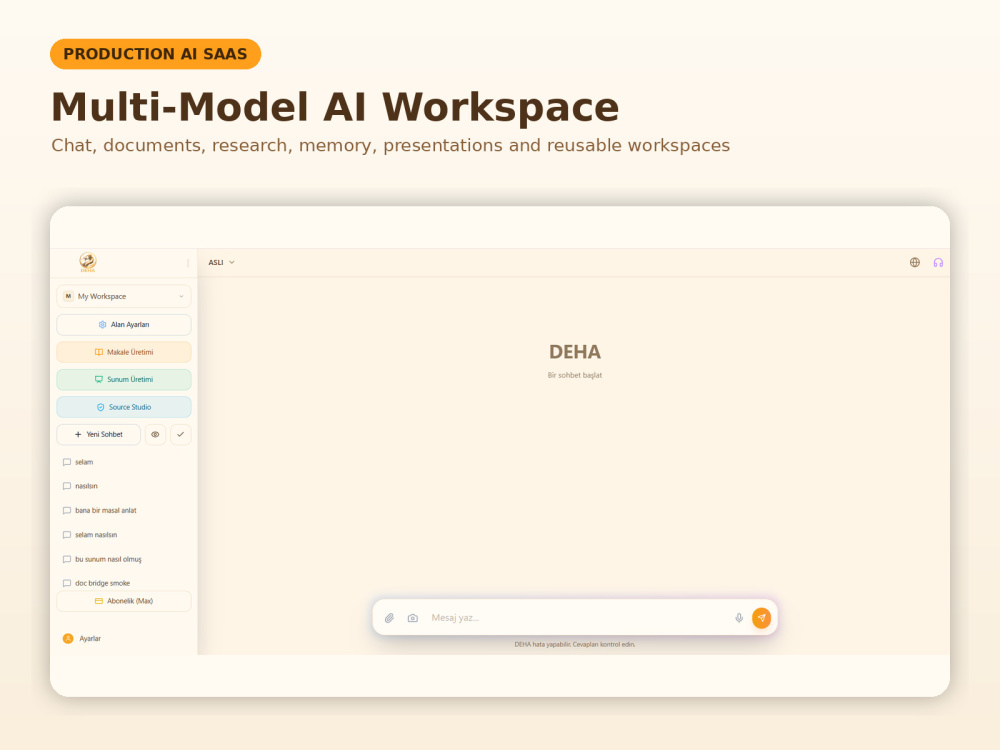Open Sunum Üretimi presentation generator
1000x750 pixels.
(x=124, y=379)
